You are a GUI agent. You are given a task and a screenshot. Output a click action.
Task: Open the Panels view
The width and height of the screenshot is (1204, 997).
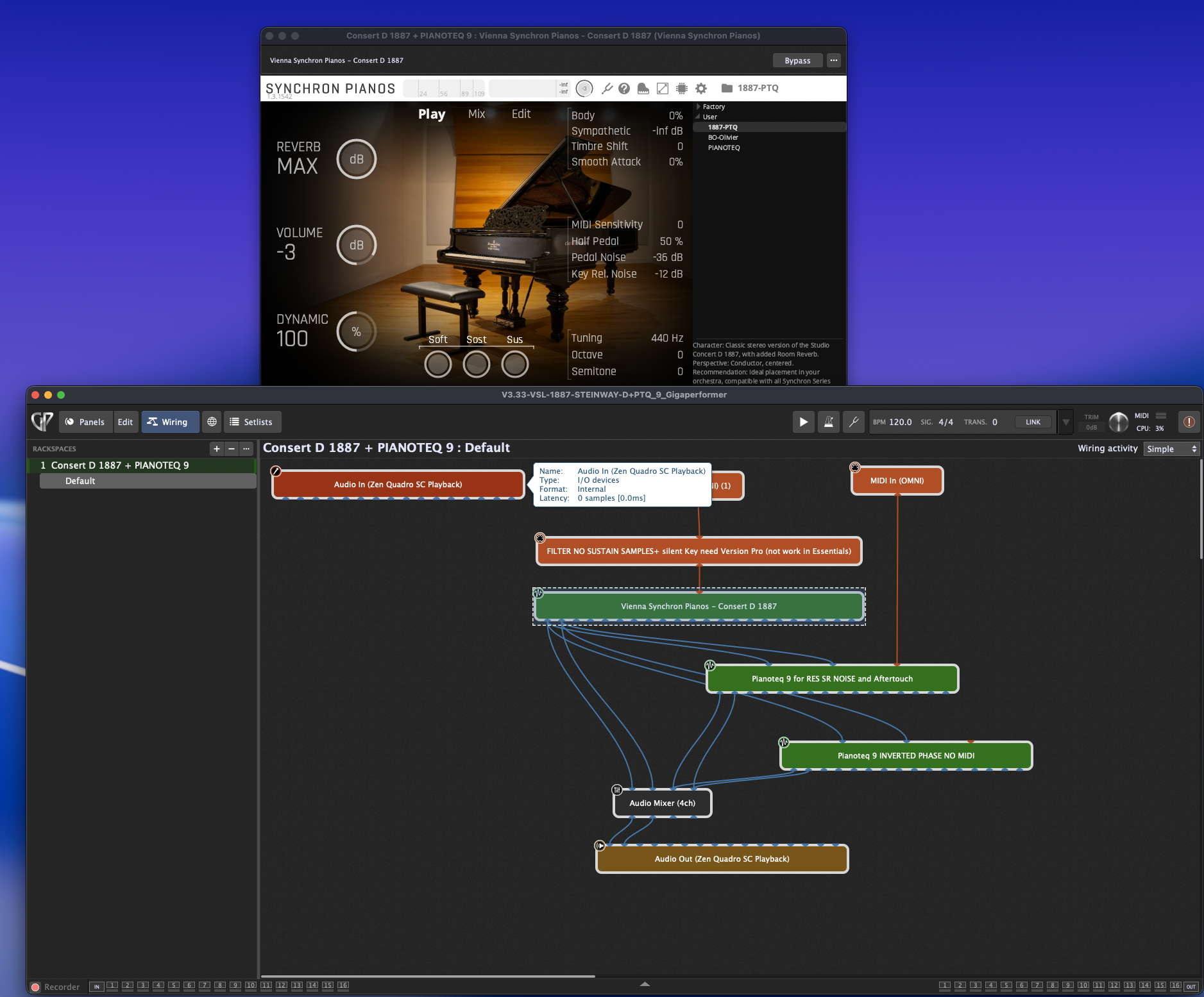[85, 422]
